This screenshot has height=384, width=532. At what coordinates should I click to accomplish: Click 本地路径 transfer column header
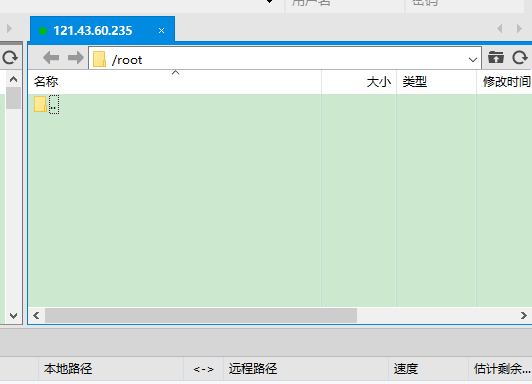[111, 368]
